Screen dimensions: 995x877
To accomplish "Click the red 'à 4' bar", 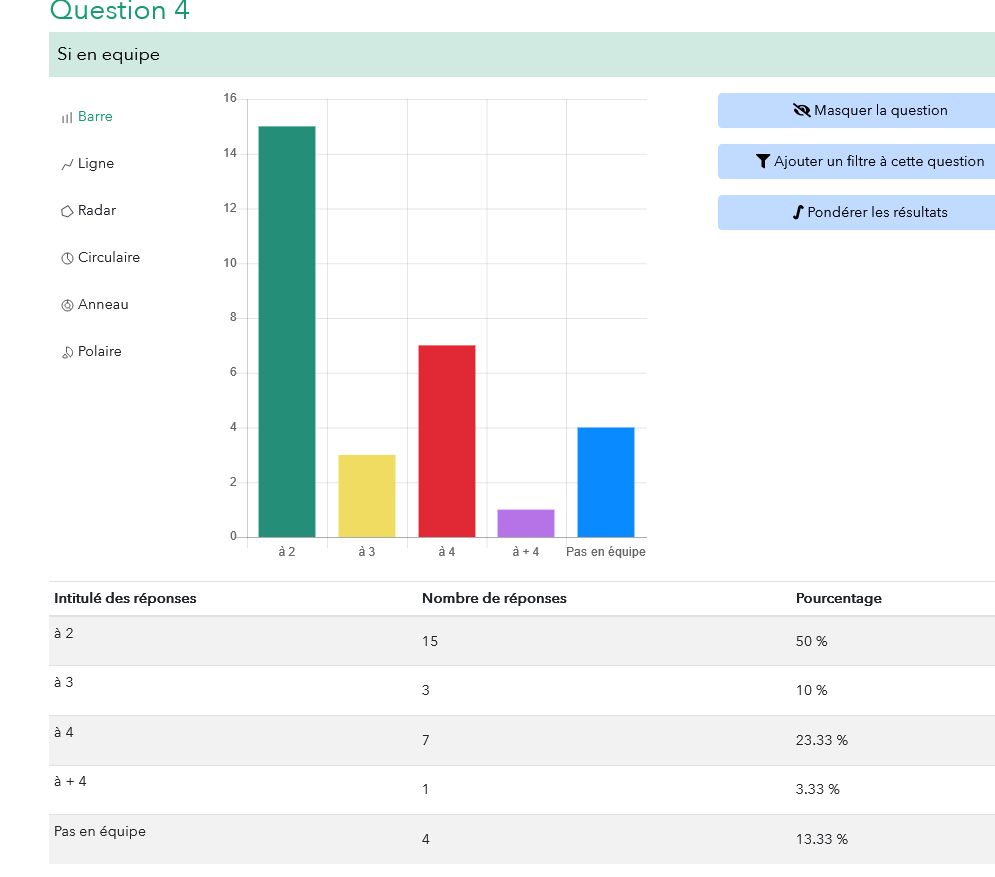I will [x=447, y=441].
